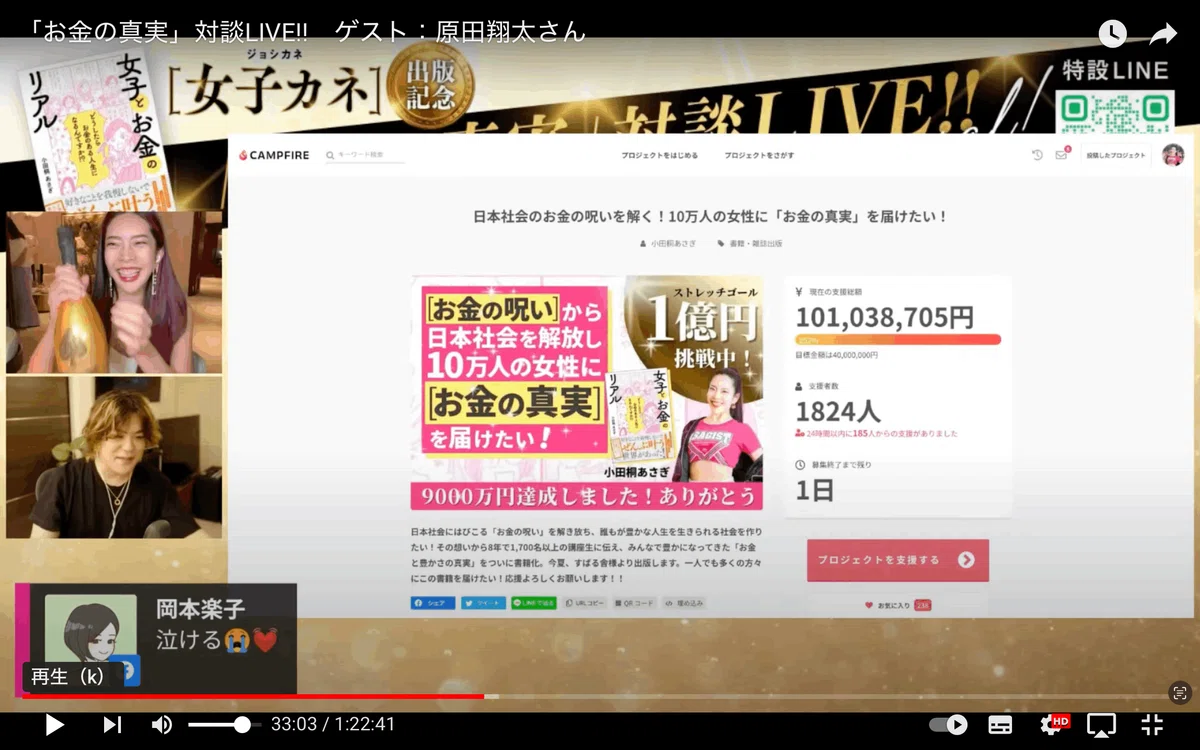The image size is (1200, 750).
Task: Open the プロジェクトをはじめる menu item
Action: (659, 156)
